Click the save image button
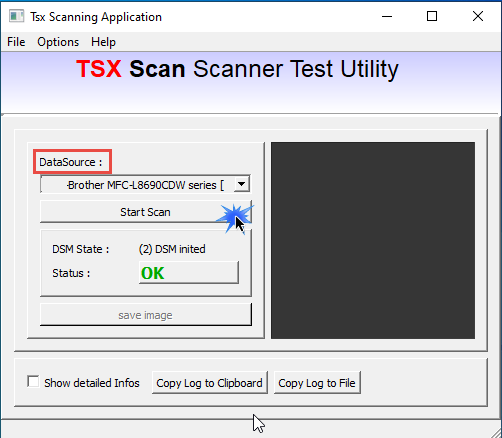The height and width of the screenshot is (438, 502). [x=146, y=315]
